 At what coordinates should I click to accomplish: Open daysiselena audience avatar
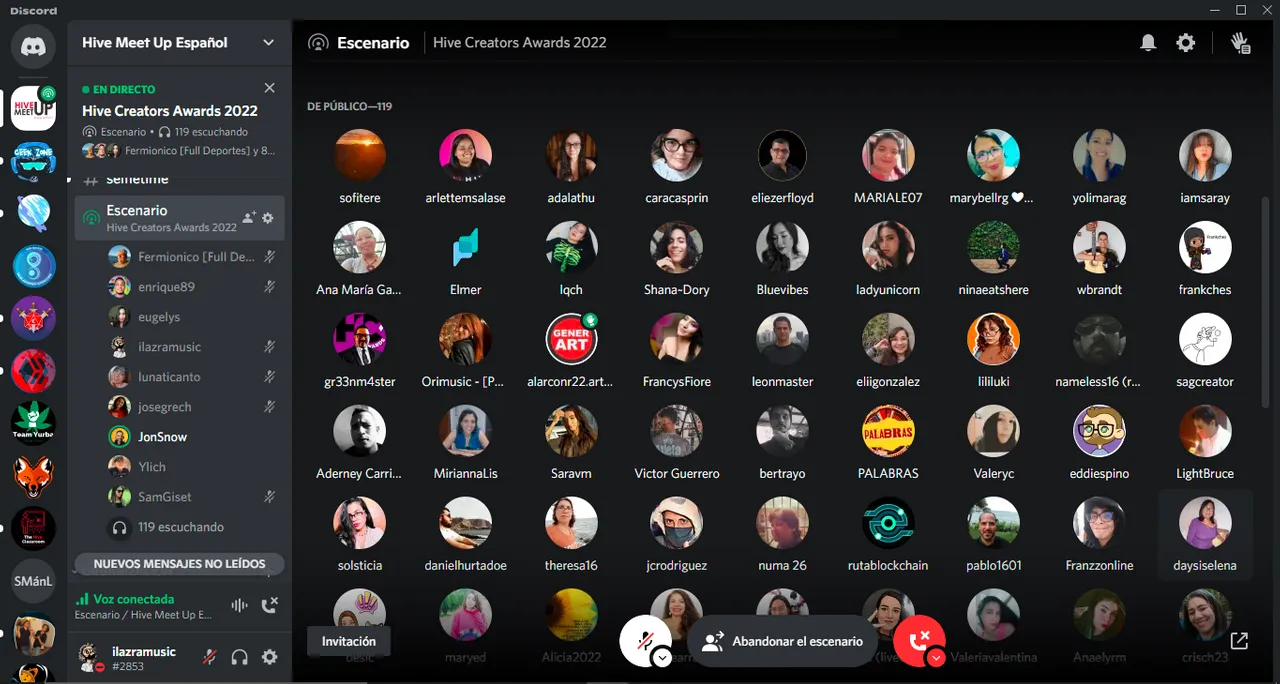(1205, 524)
